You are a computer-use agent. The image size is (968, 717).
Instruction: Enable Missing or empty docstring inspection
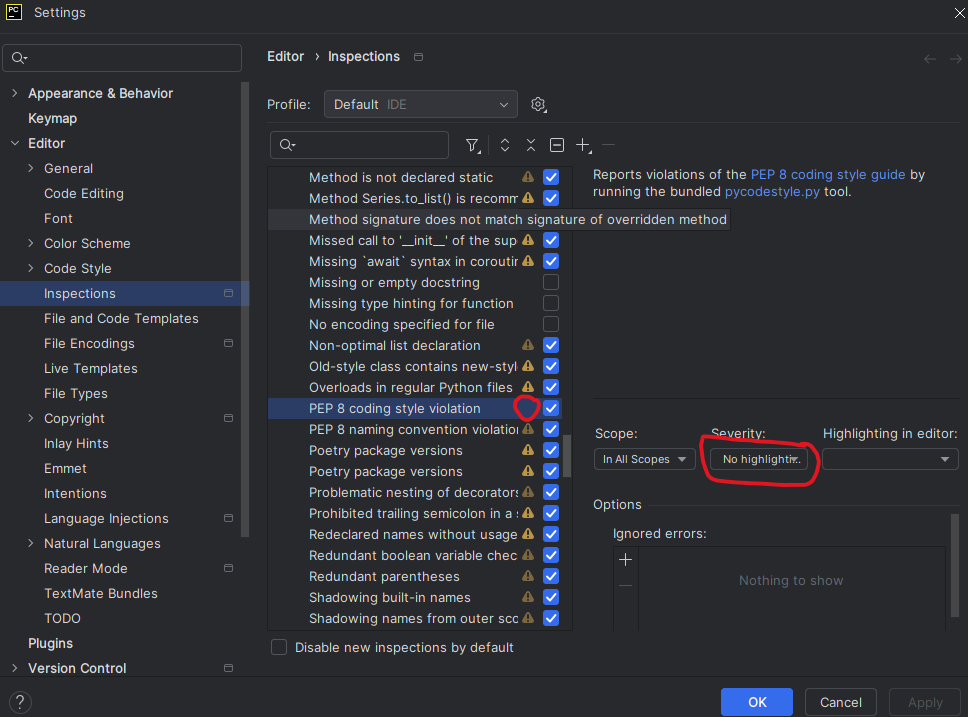click(551, 282)
